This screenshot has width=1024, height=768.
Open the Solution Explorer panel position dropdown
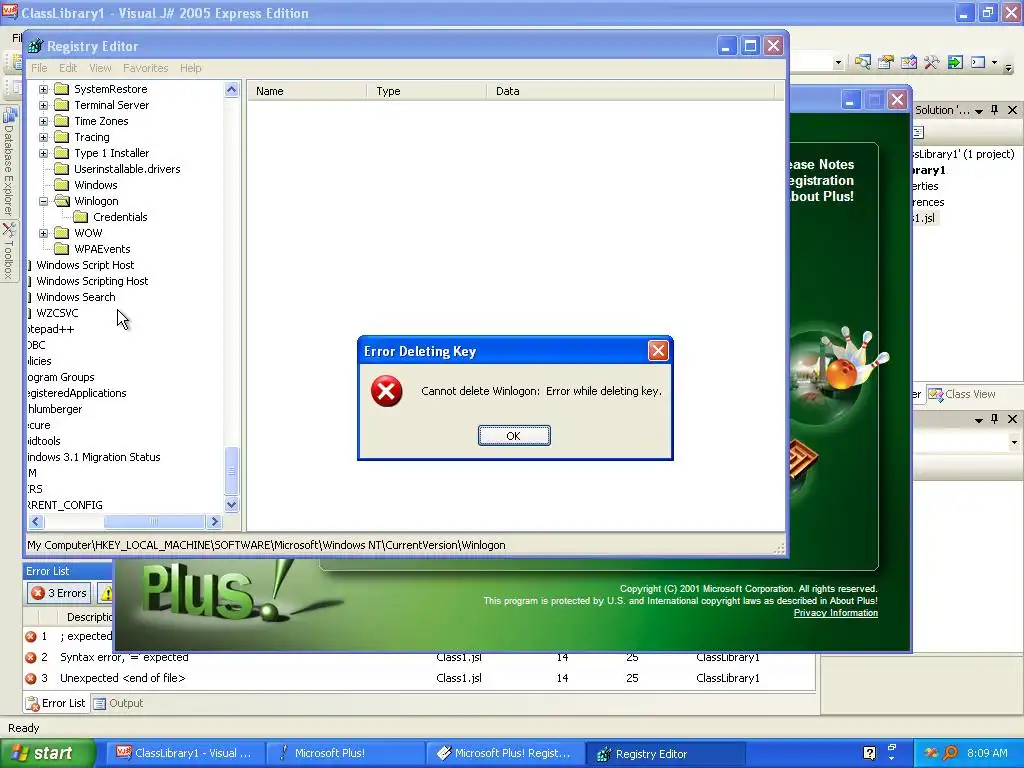978,111
